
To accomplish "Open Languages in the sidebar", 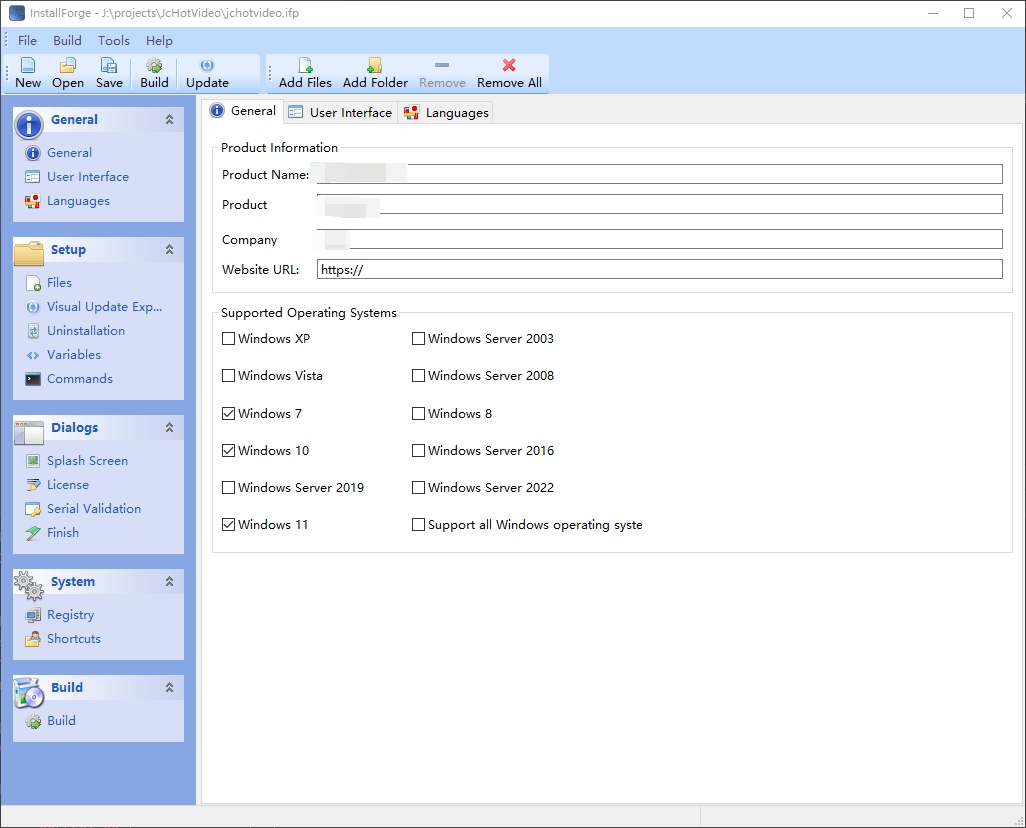I will pyautogui.click(x=68, y=201).
